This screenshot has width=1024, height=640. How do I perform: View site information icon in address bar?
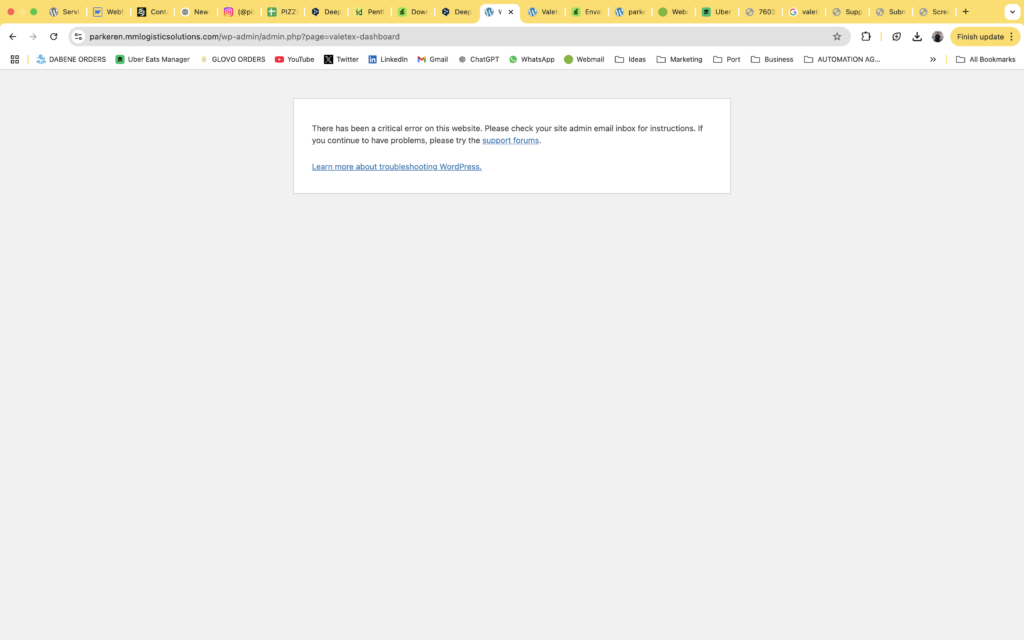point(78,37)
